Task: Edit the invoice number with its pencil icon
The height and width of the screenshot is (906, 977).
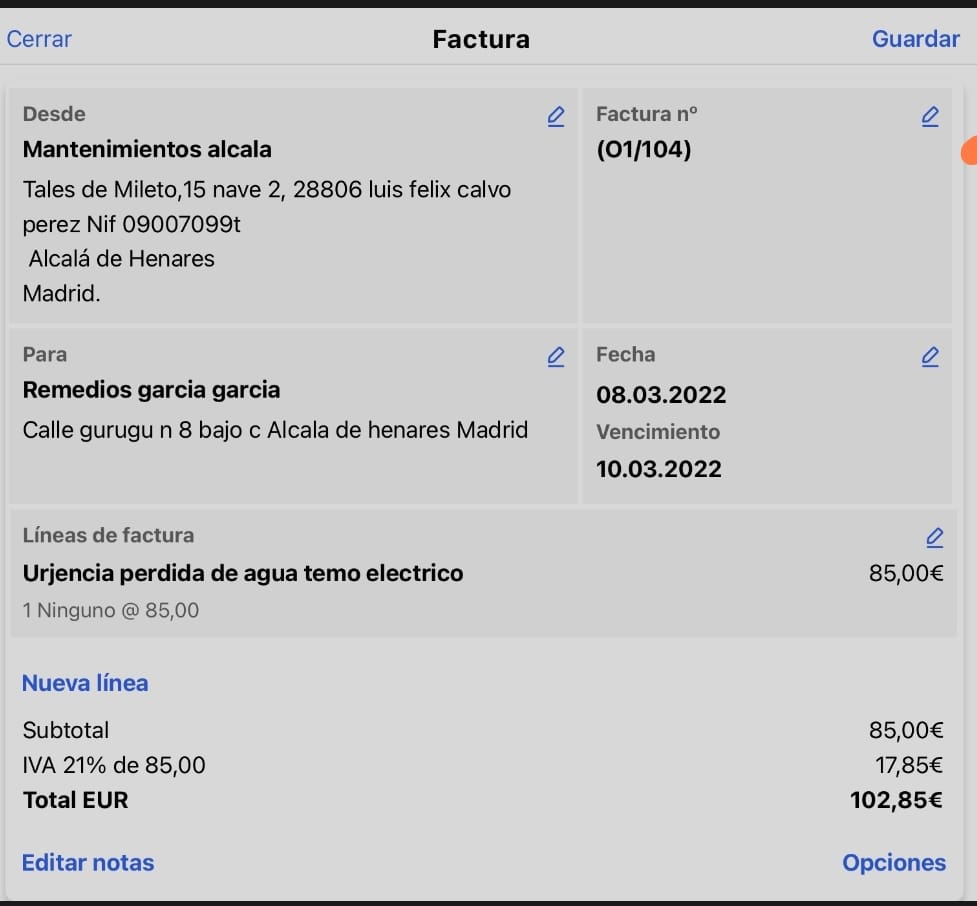Action: click(x=929, y=116)
